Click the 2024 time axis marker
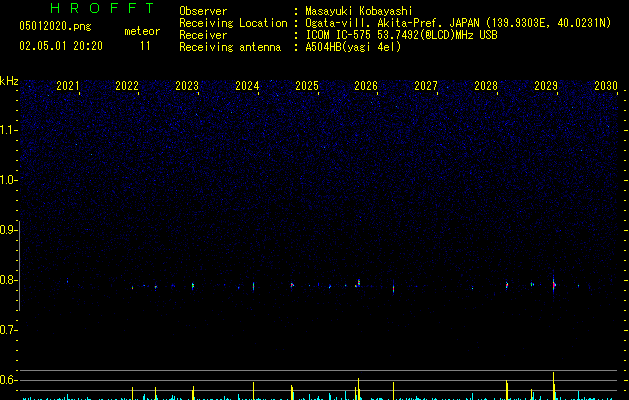Screen dimensions: 629x400 247,86
